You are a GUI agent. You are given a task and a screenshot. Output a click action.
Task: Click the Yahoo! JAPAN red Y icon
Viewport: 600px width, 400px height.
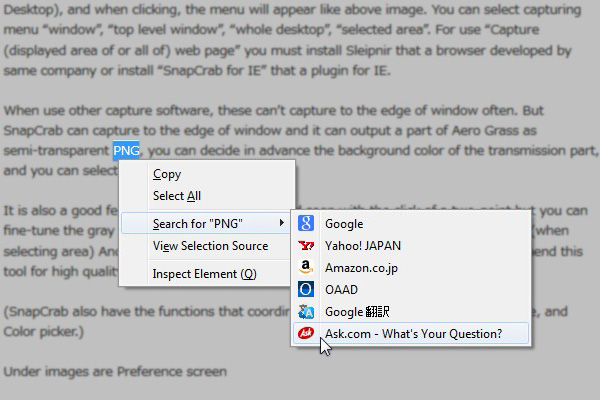[306, 245]
